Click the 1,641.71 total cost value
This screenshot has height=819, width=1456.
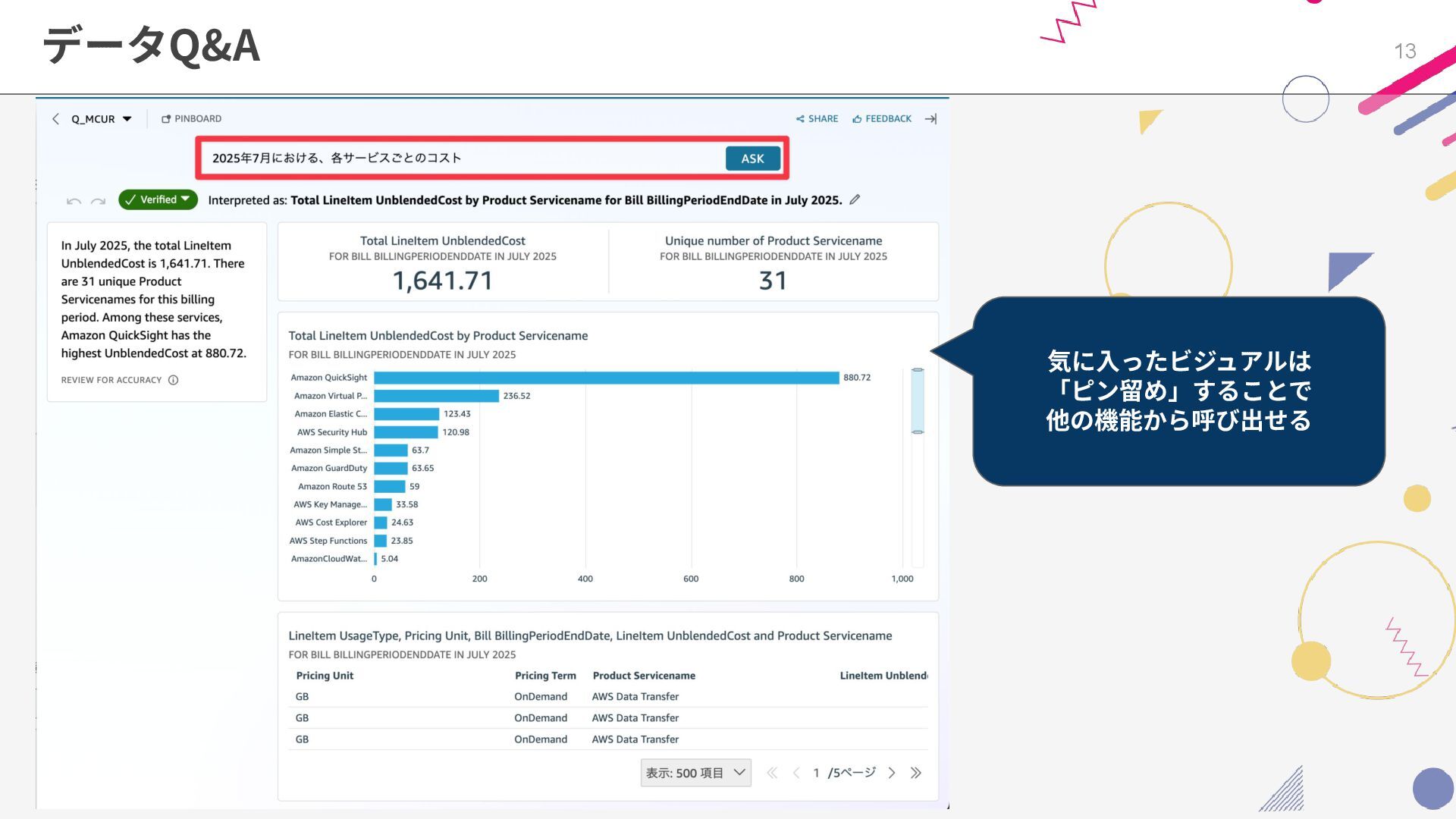point(443,281)
